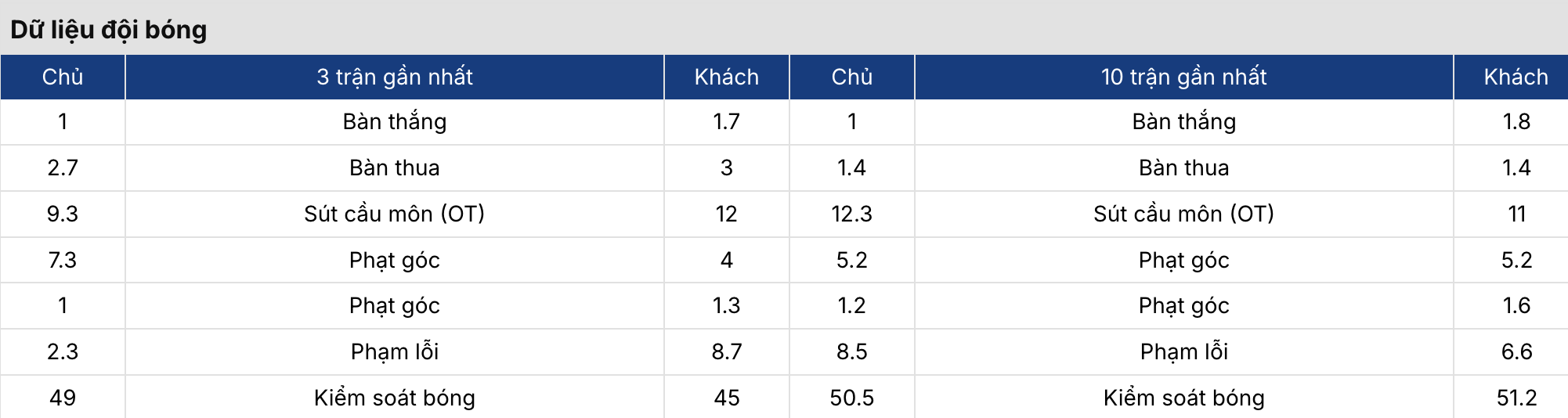This screenshot has width=1568, height=418.
Task: Click the away fouls value 8.7
Action: coord(726,351)
